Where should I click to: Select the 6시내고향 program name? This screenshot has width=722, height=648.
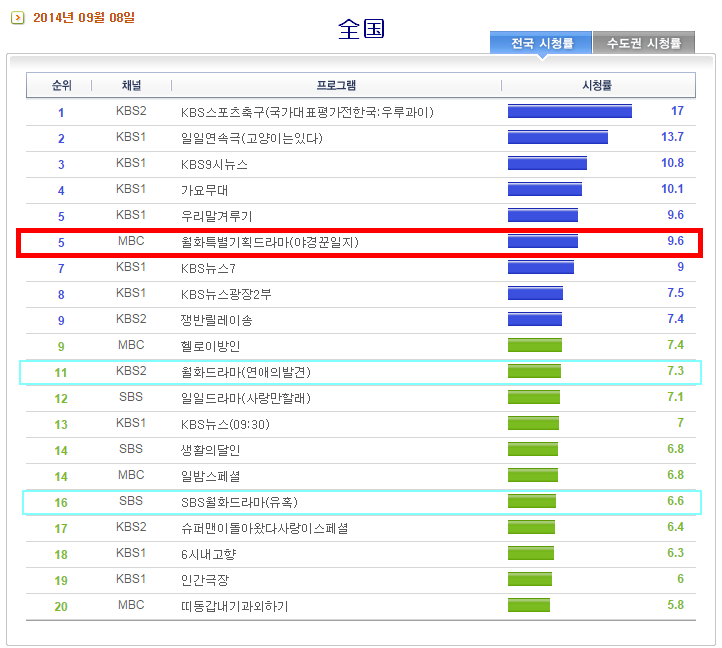(209, 554)
